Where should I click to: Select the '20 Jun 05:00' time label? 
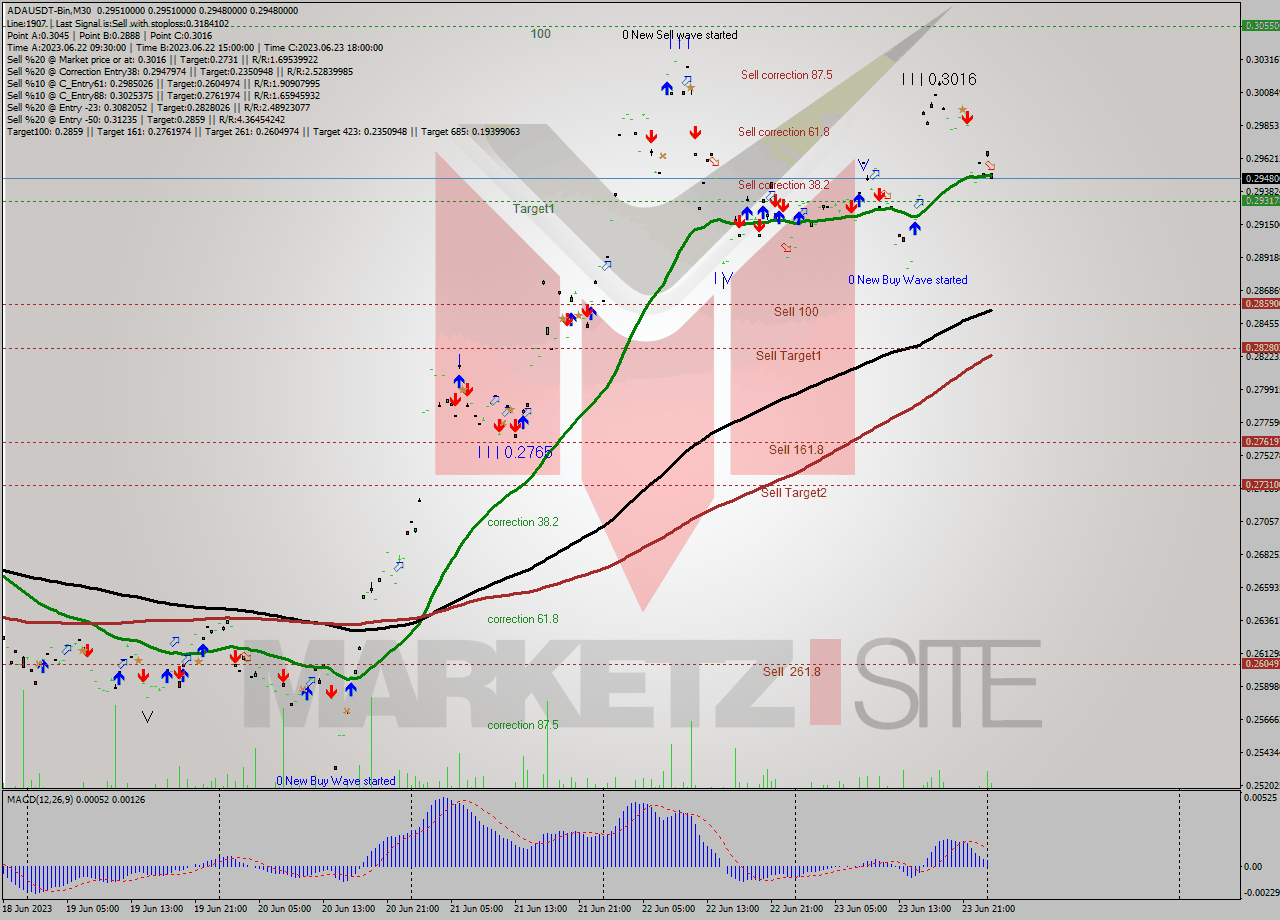coord(283,909)
